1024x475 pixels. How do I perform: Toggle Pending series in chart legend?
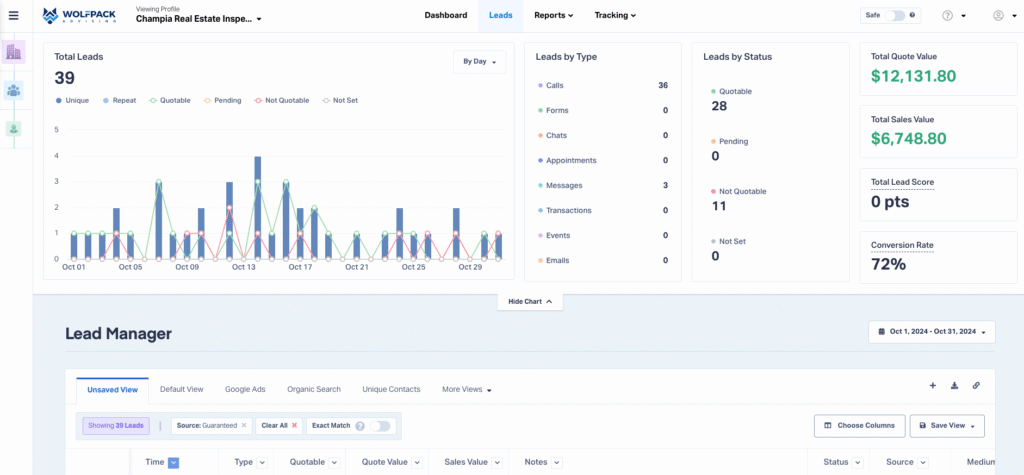click(222, 101)
